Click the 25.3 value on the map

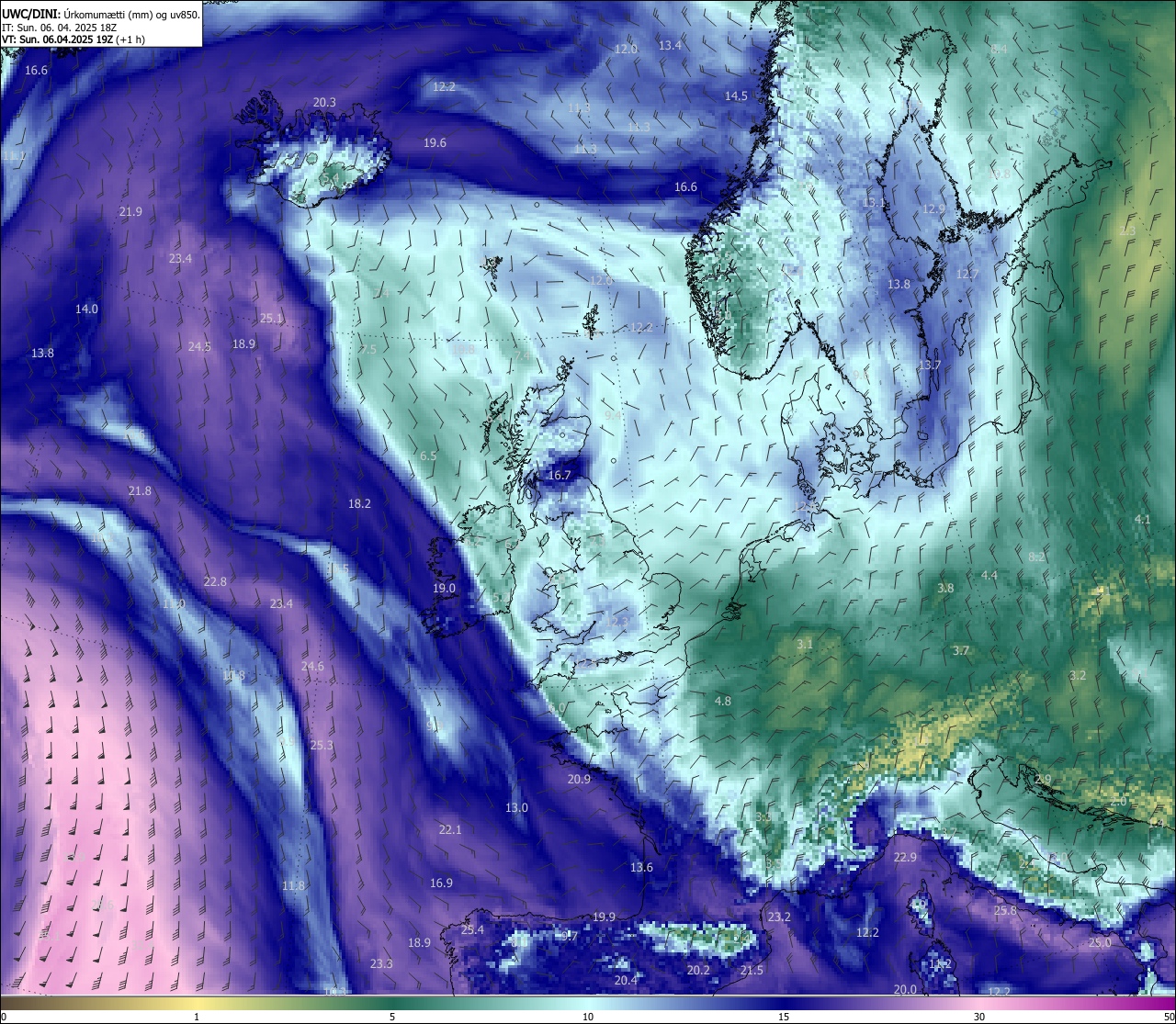pyautogui.click(x=322, y=746)
